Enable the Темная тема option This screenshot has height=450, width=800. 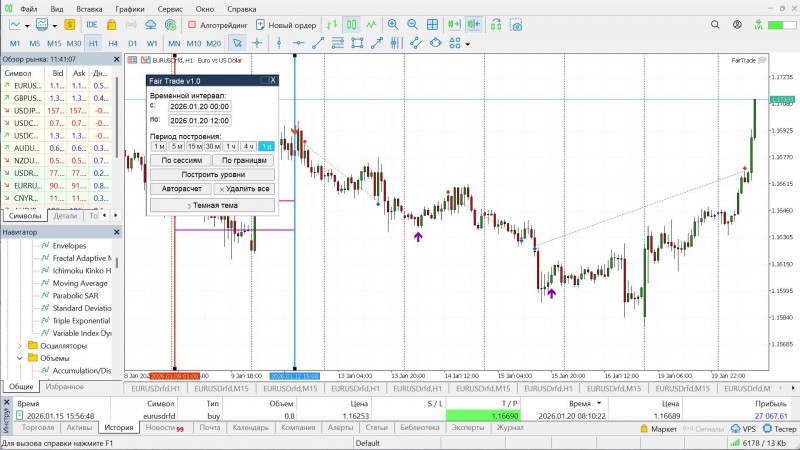[x=212, y=204]
